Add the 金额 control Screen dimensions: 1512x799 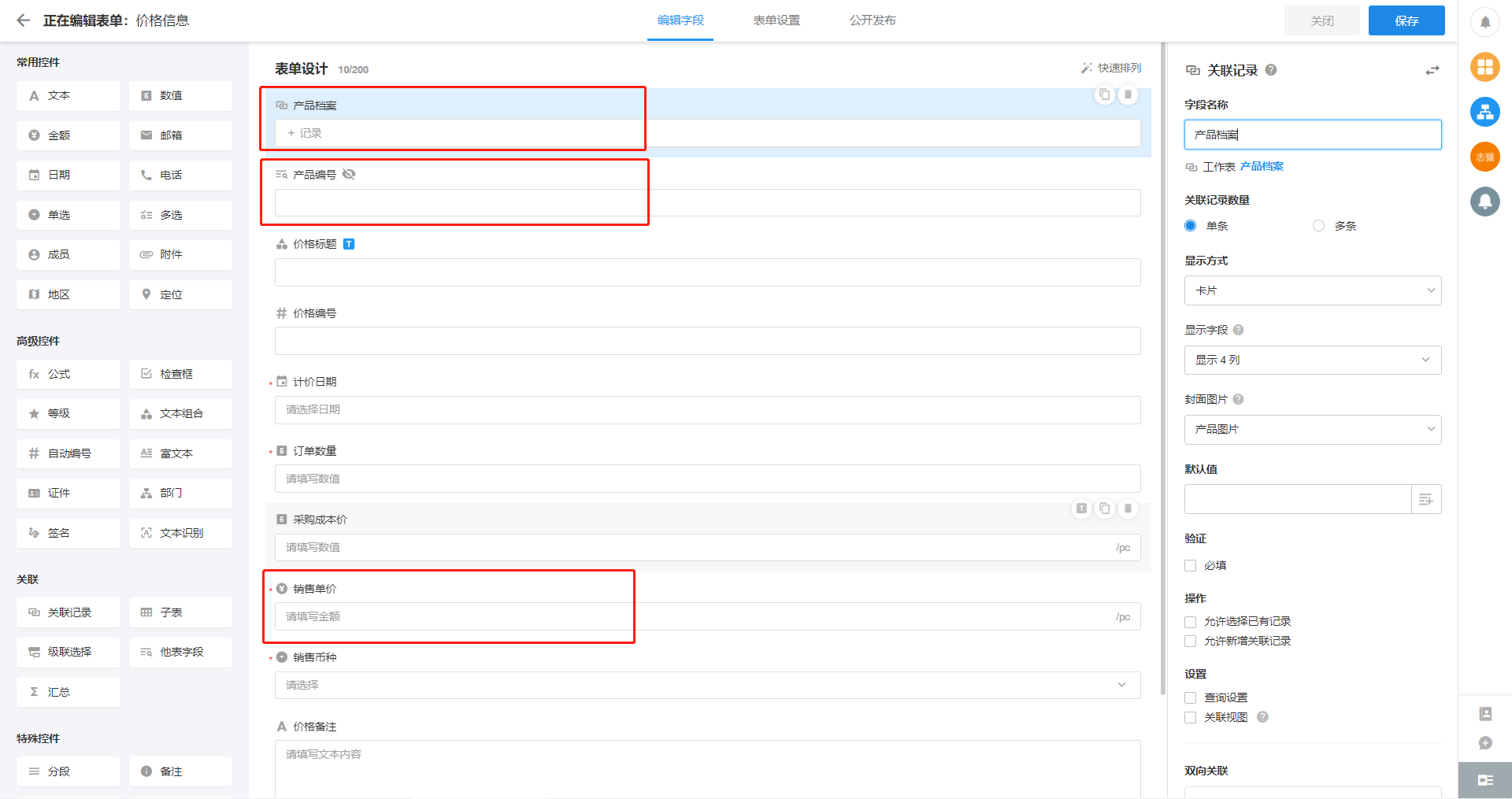[x=69, y=135]
